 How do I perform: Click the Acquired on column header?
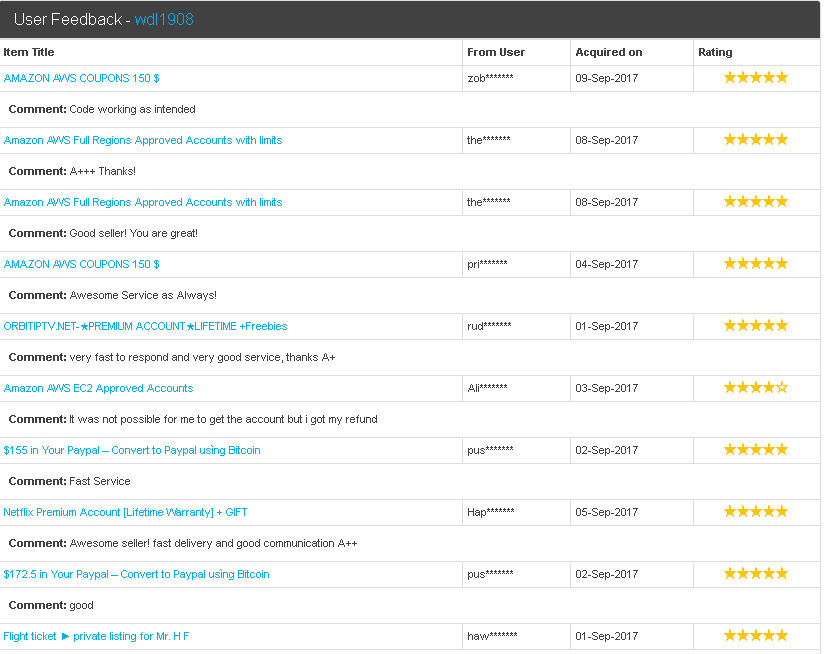tap(608, 52)
